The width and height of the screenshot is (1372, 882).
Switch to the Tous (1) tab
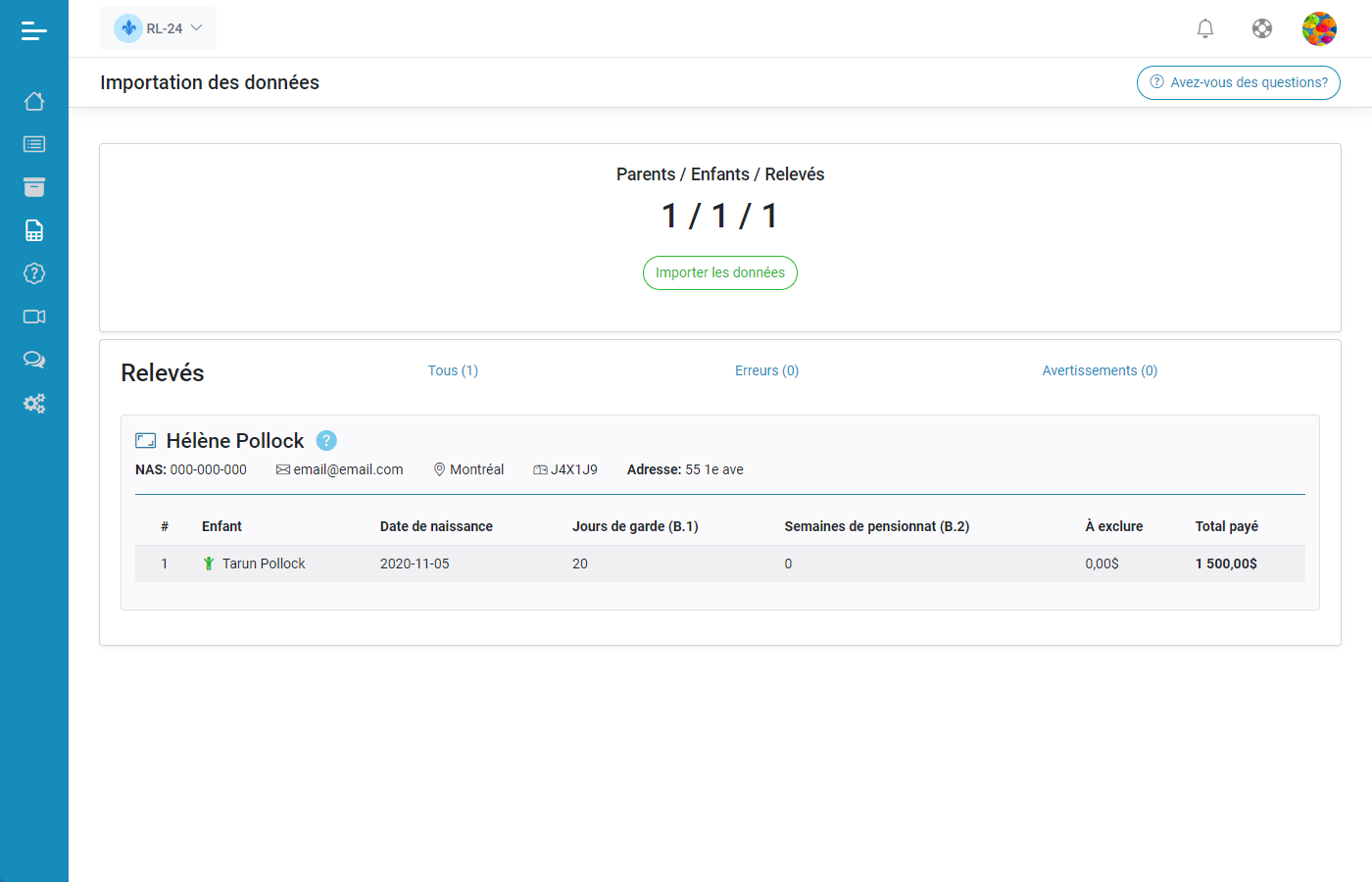click(x=453, y=370)
